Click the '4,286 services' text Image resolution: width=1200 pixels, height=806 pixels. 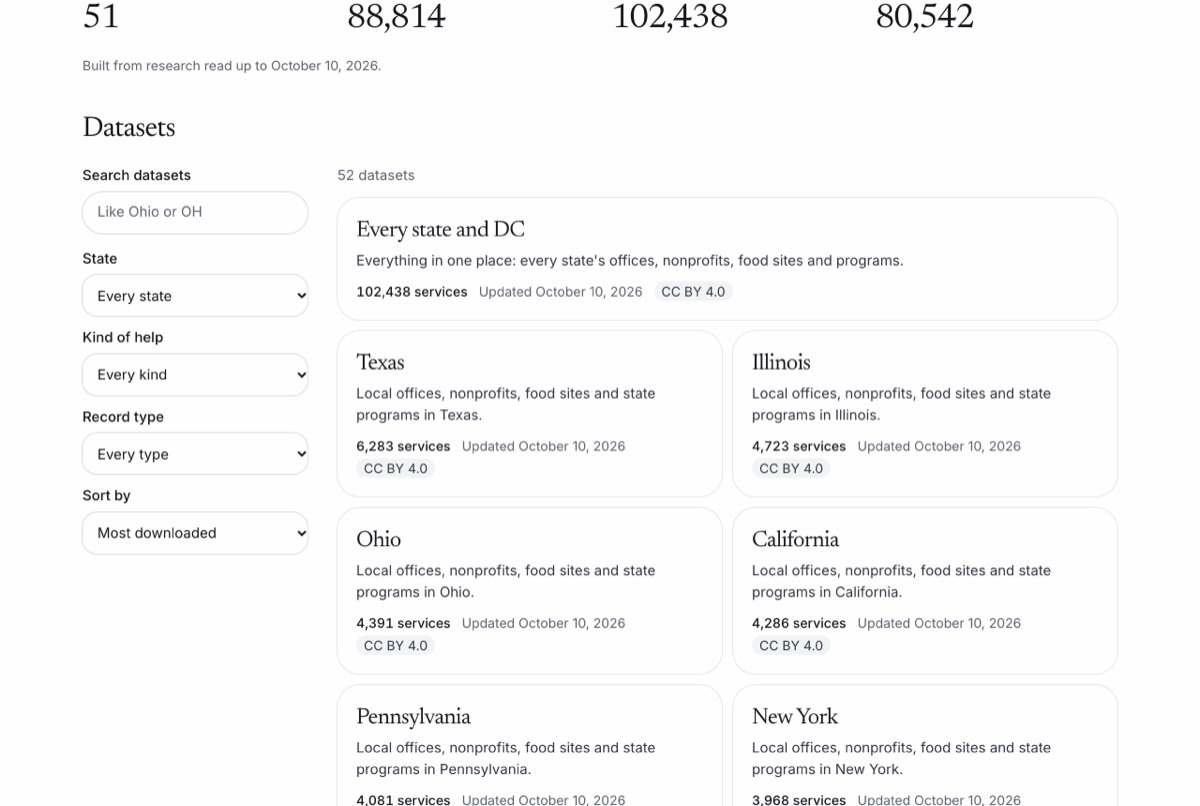point(799,623)
